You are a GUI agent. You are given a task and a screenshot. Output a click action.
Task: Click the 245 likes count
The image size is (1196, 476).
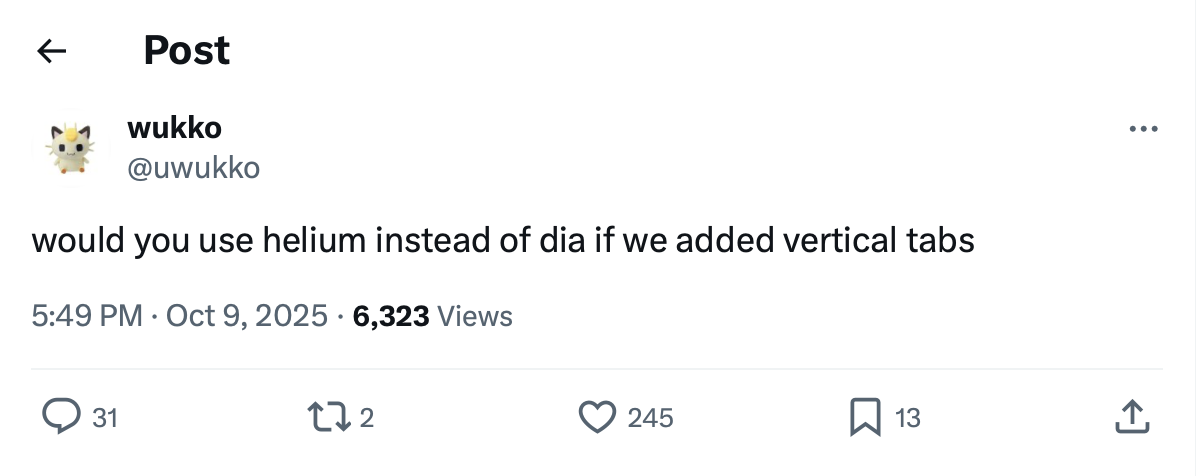tap(650, 418)
